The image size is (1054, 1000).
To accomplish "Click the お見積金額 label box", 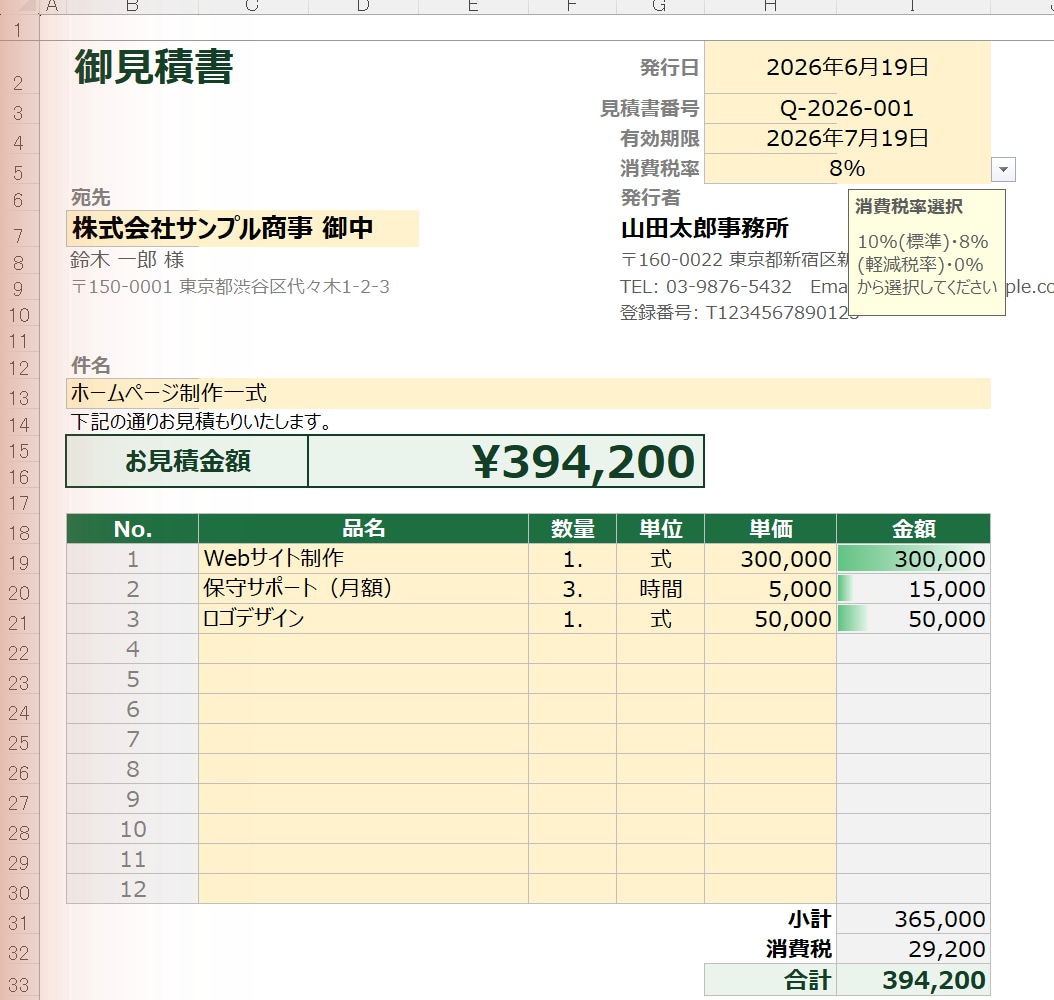I will 188,461.
